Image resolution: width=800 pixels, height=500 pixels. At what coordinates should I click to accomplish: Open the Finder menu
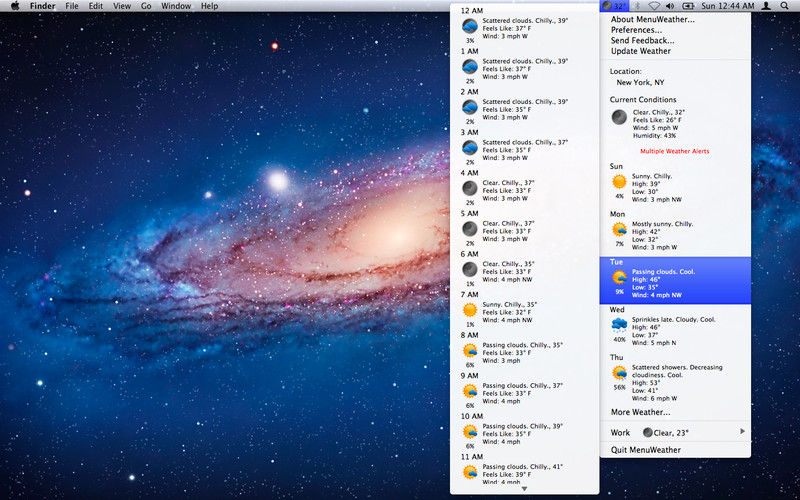[42, 6]
